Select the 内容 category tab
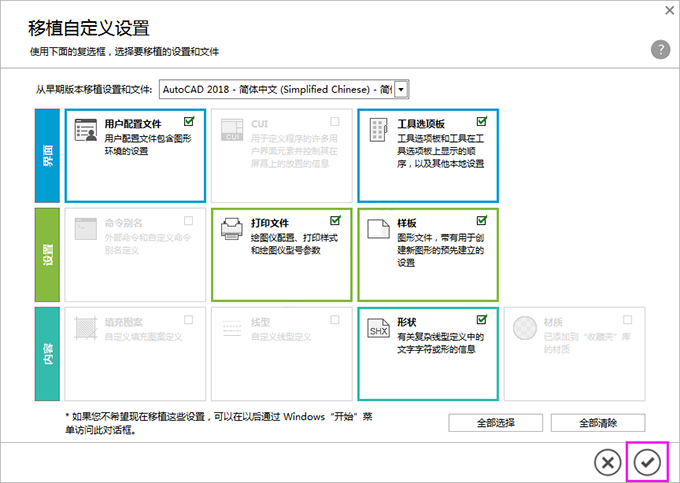Screen dimensions: 680x483 click(x=47, y=353)
